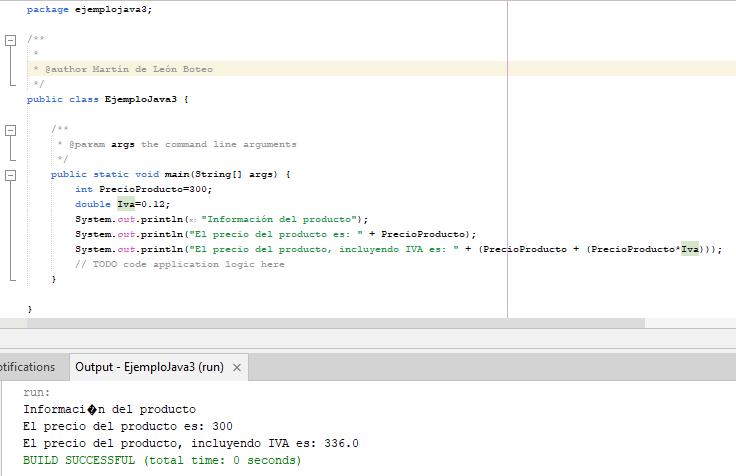Click the int PrecioProducto=300 line
The width and height of the screenshot is (736, 476).
144,189
